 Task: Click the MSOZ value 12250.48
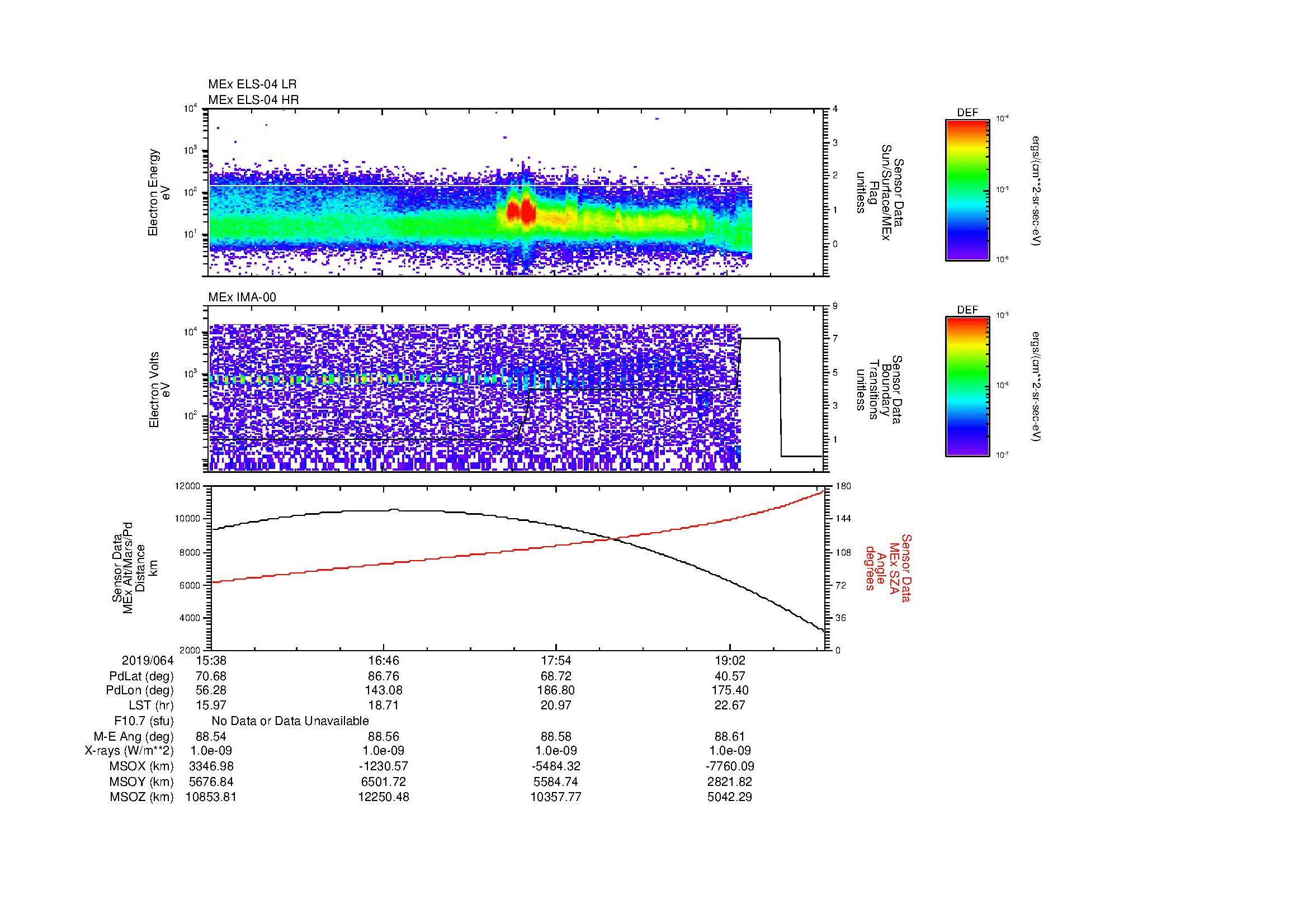click(x=384, y=797)
